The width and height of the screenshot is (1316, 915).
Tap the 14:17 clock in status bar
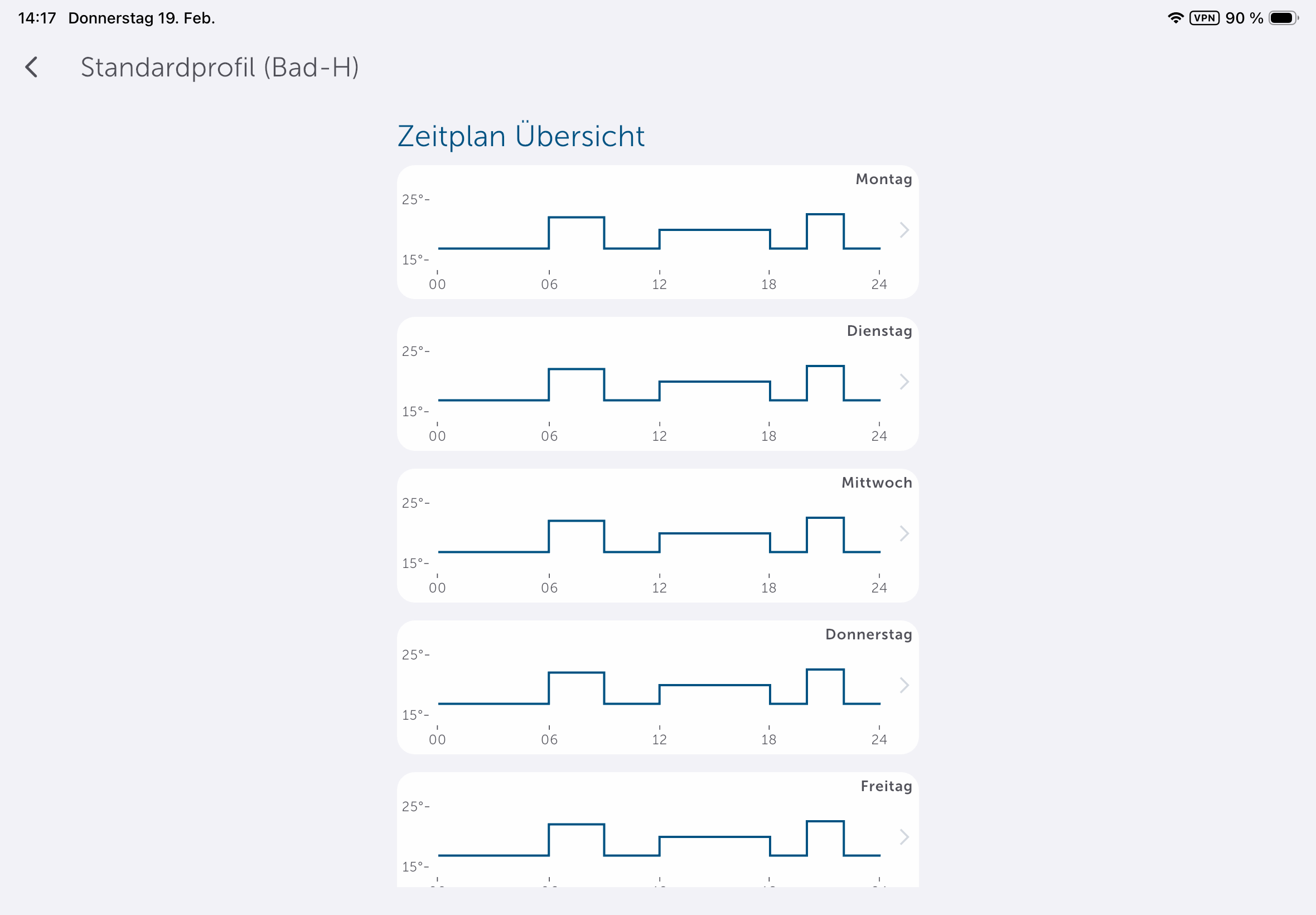pyautogui.click(x=37, y=18)
